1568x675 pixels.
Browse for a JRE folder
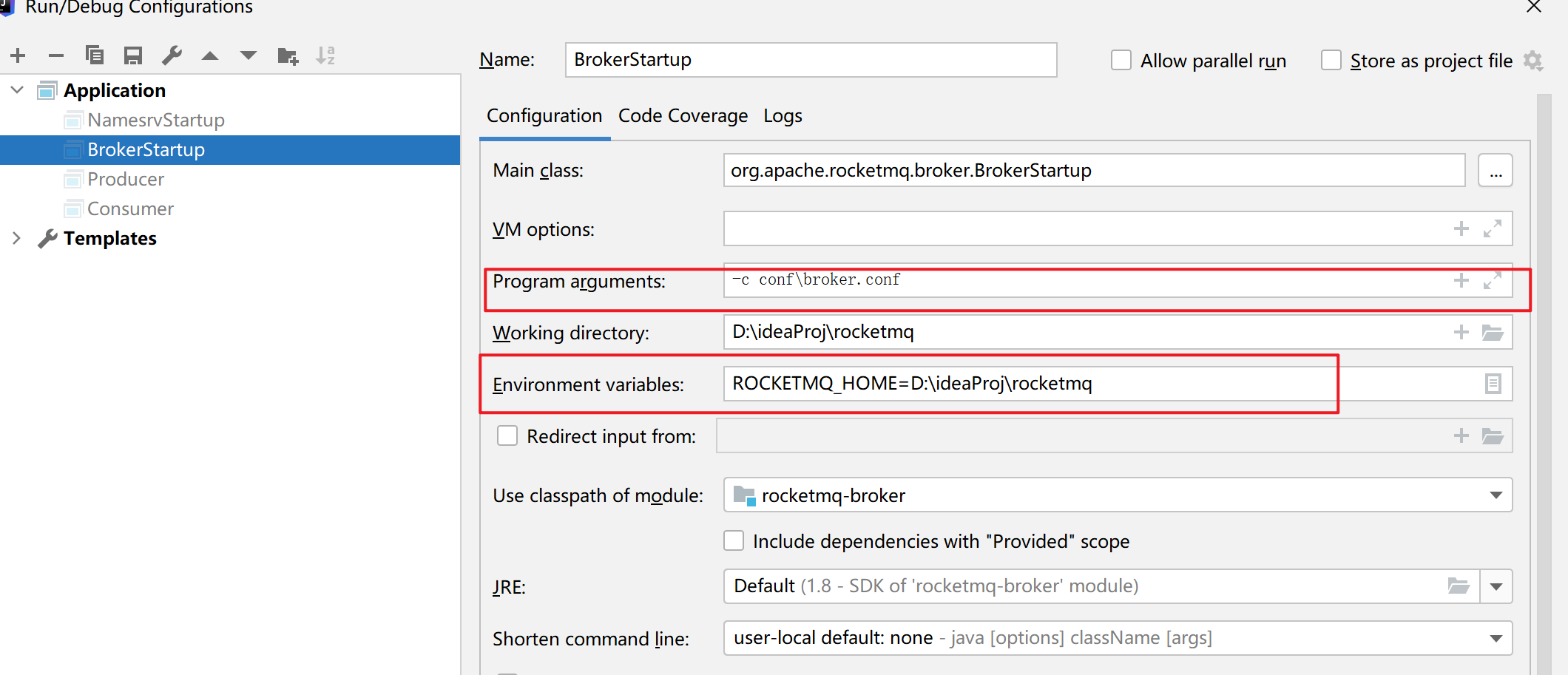coord(1459,586)
